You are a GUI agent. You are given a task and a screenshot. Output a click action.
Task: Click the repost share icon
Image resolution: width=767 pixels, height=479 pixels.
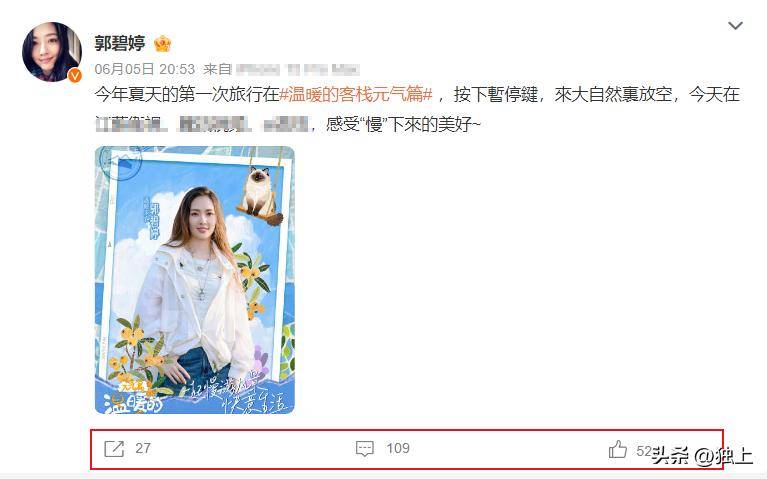(114, 448)
